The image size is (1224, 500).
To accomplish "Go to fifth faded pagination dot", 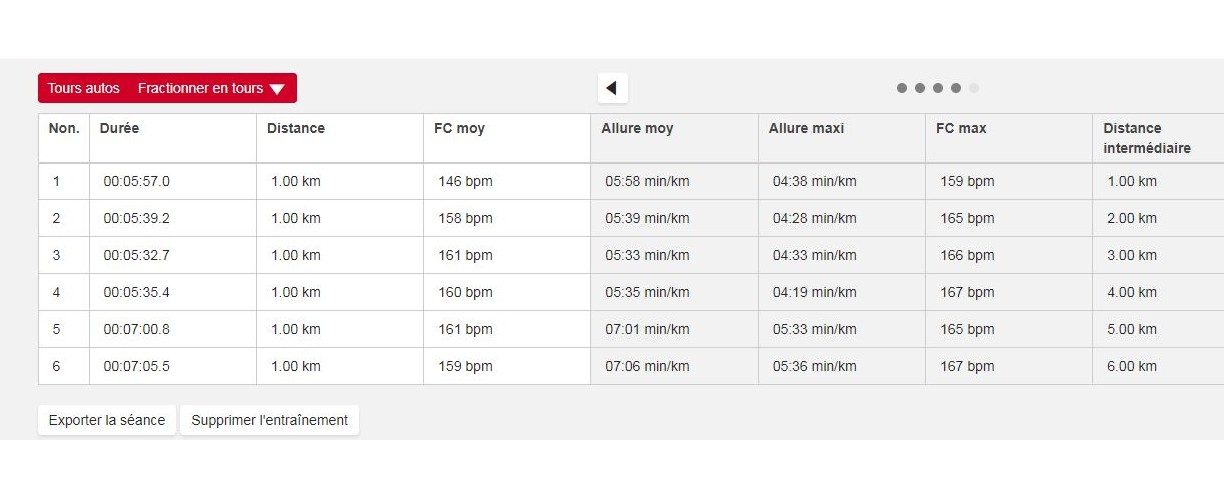I will click(974, 88).
